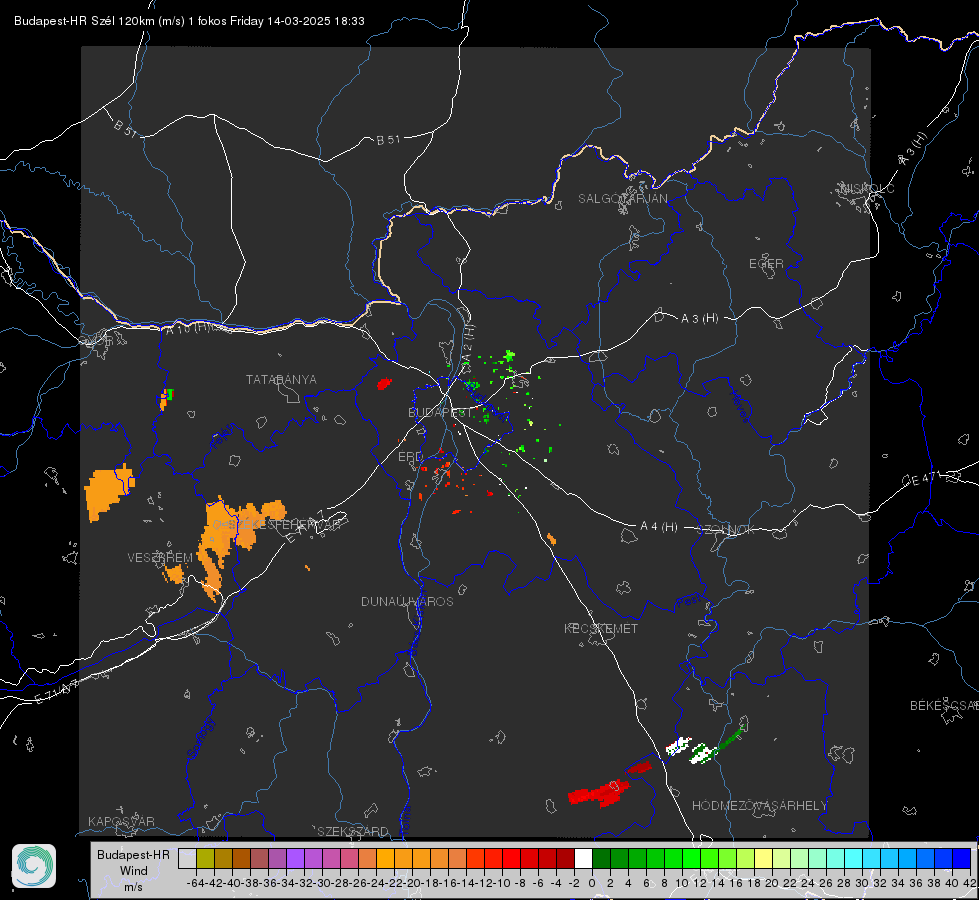Click the KECSKEMÉT city label
This screenshot has height=900, width=979.
pos(601,628)
